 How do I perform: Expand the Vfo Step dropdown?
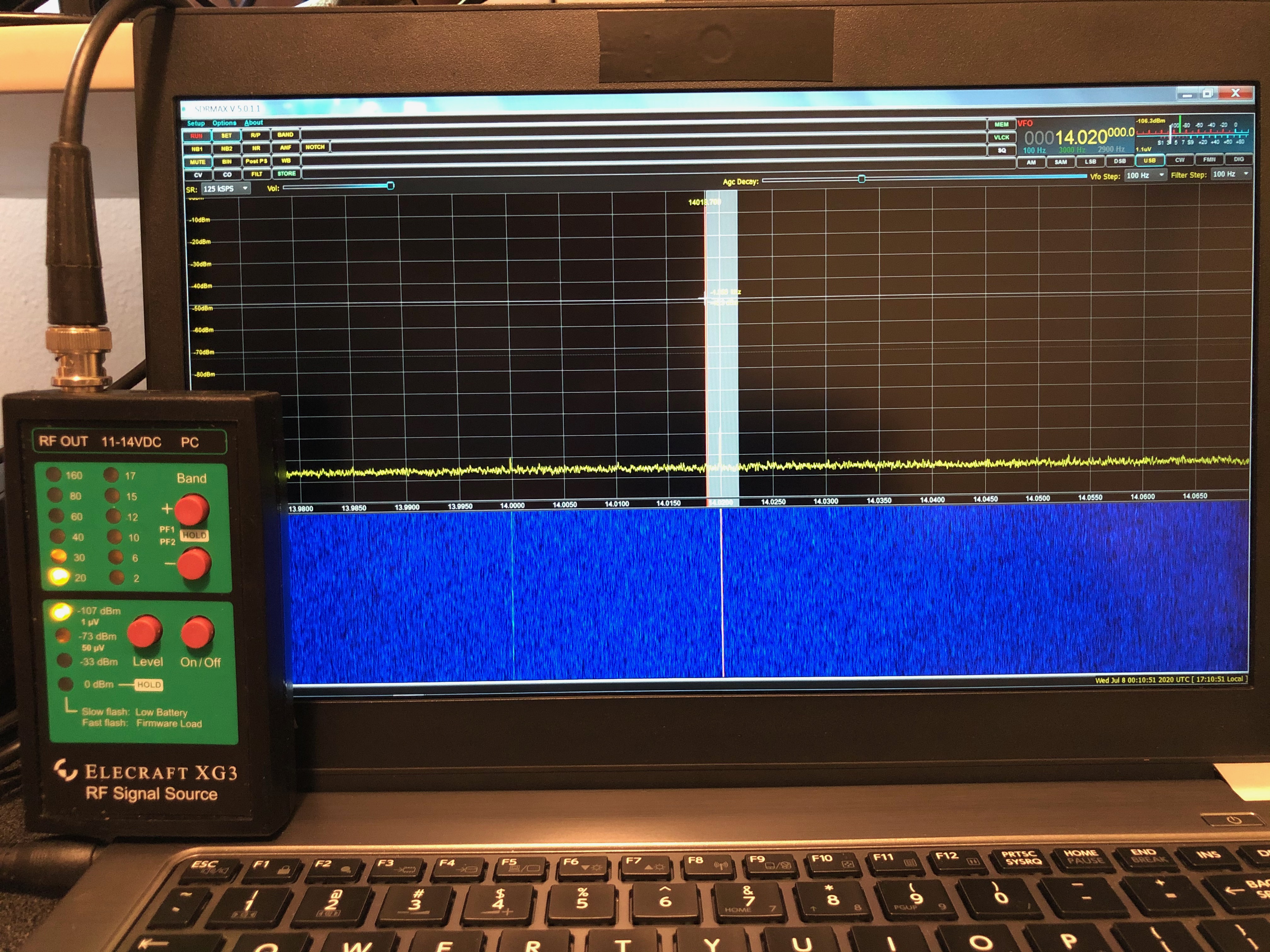(x=1161, y=175)
